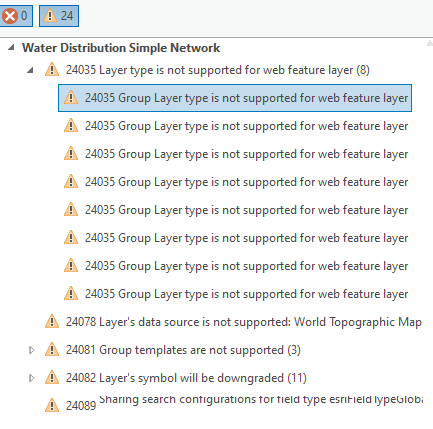Select the 24089 Sharing search configurations message
This screenshot has width=433, height=429.
[x=244, y=402]
